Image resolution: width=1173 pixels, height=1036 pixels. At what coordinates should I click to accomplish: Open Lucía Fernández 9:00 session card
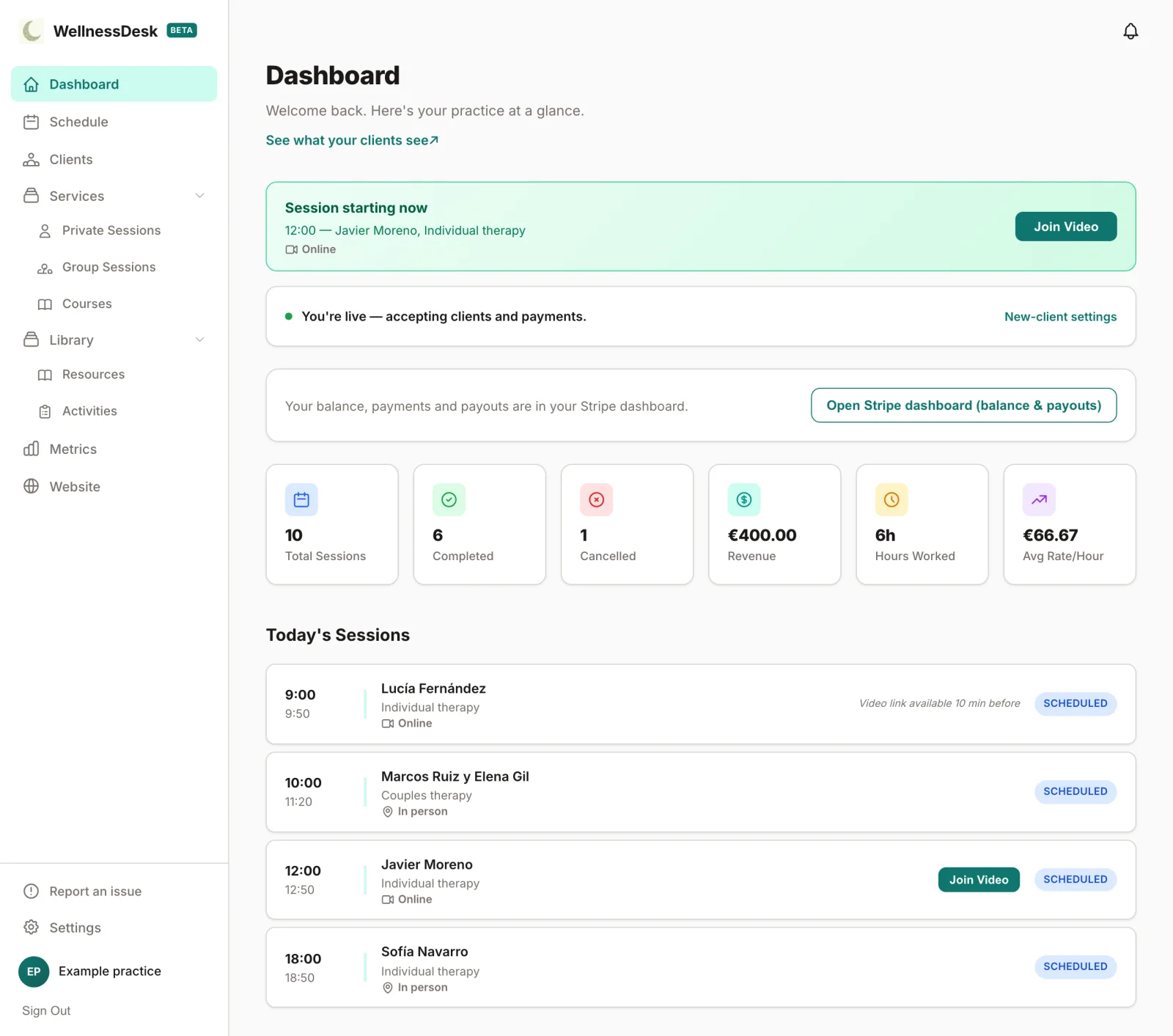point(701,704)
